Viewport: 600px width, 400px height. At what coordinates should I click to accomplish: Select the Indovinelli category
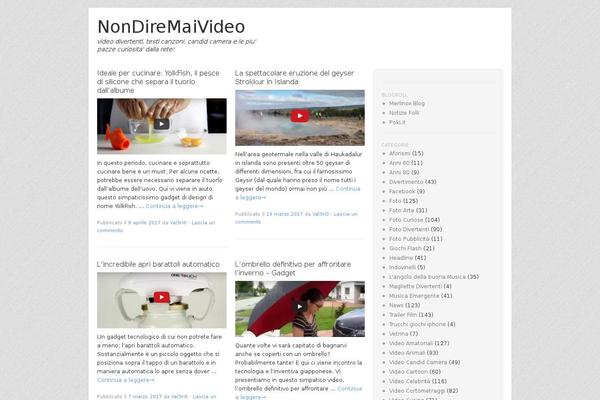(402, 268)
